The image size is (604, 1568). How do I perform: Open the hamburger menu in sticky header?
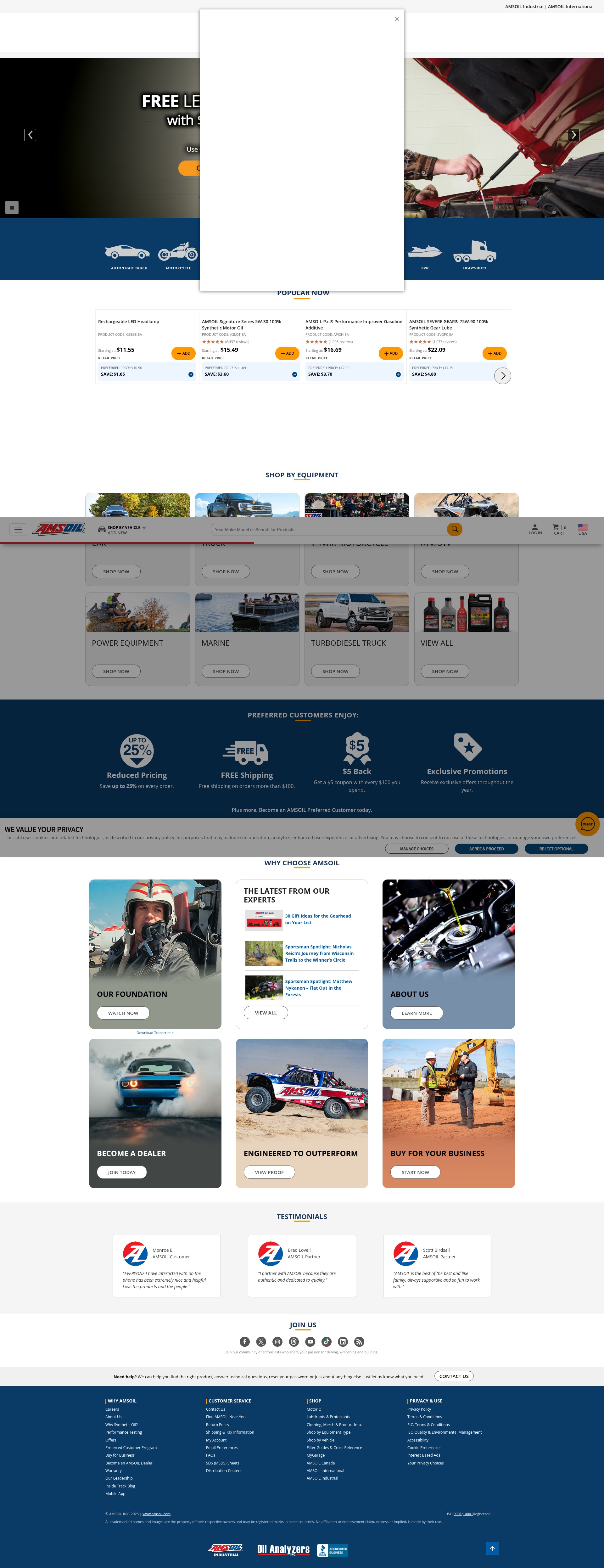(x=18, y=530)
